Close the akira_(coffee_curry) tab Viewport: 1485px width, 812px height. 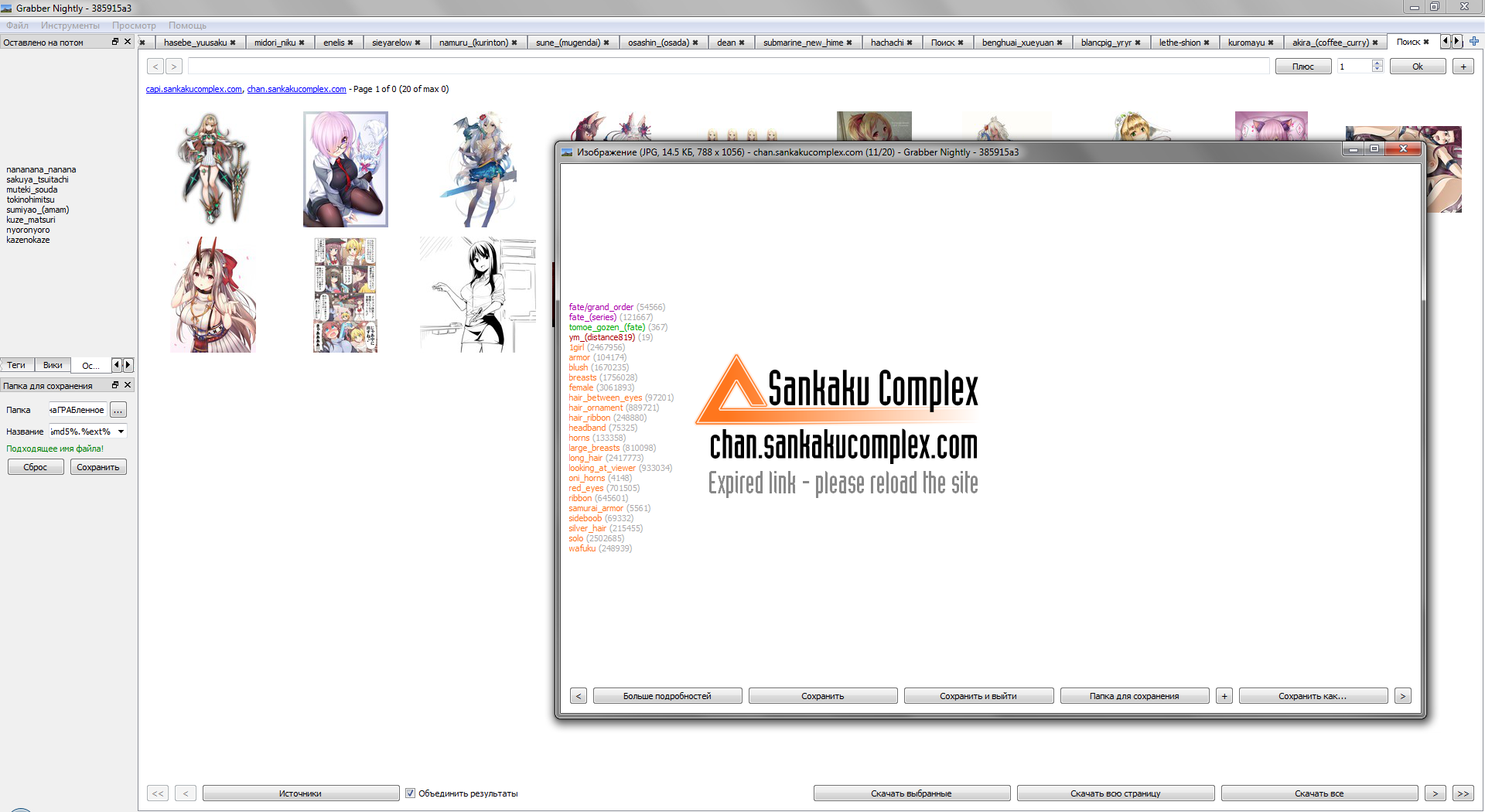coord(1375,43)
